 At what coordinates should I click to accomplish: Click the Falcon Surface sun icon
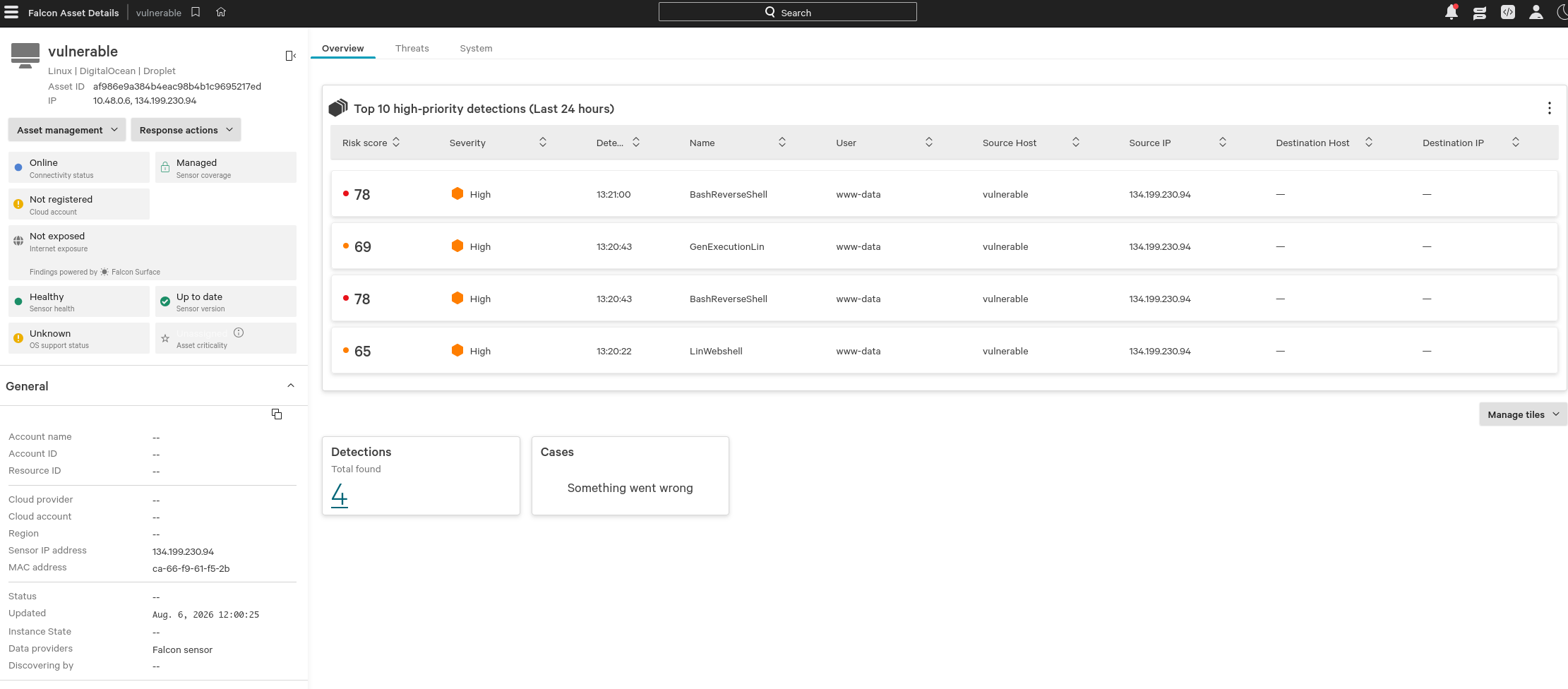[104, 272]
